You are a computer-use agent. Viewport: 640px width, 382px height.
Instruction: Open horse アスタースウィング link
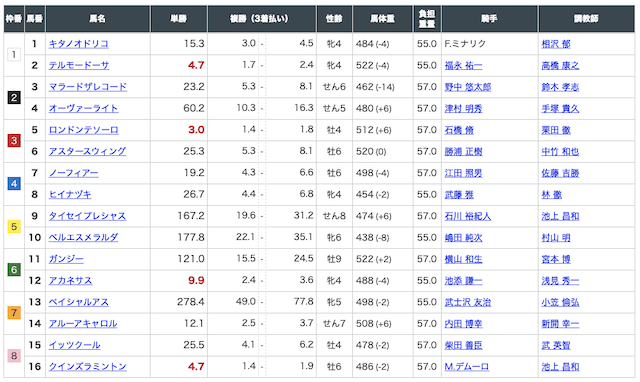click(87, 151)
